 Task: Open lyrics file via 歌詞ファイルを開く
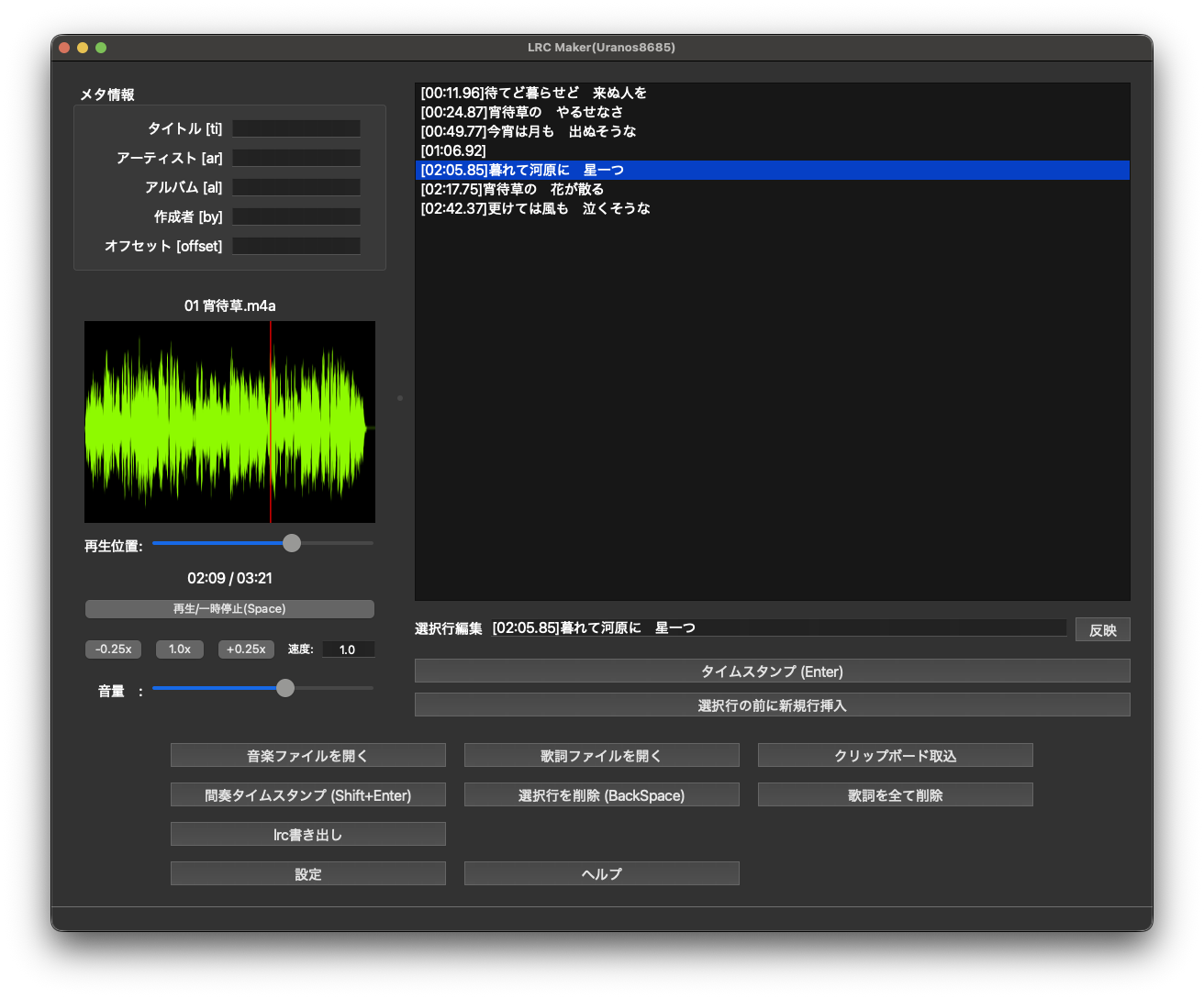[x=601, y=756]
